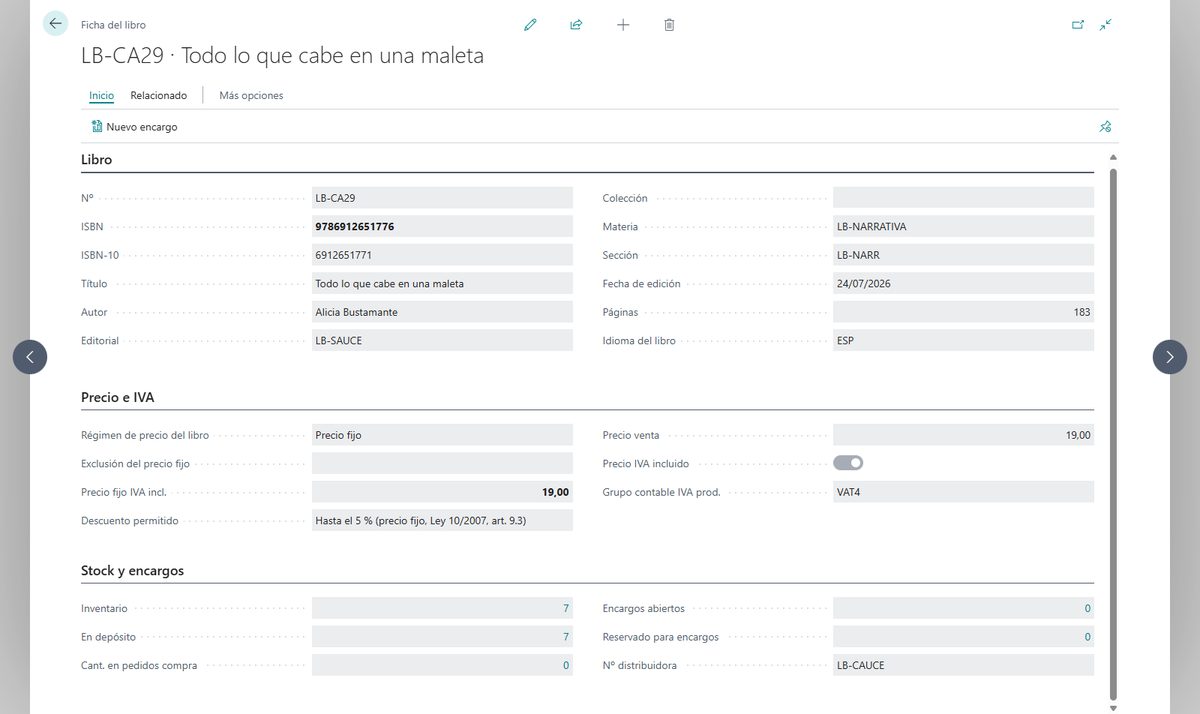Add a new record with plus icon
The width and height of the screenshot is (1200, 714).
tap(623, 25)
